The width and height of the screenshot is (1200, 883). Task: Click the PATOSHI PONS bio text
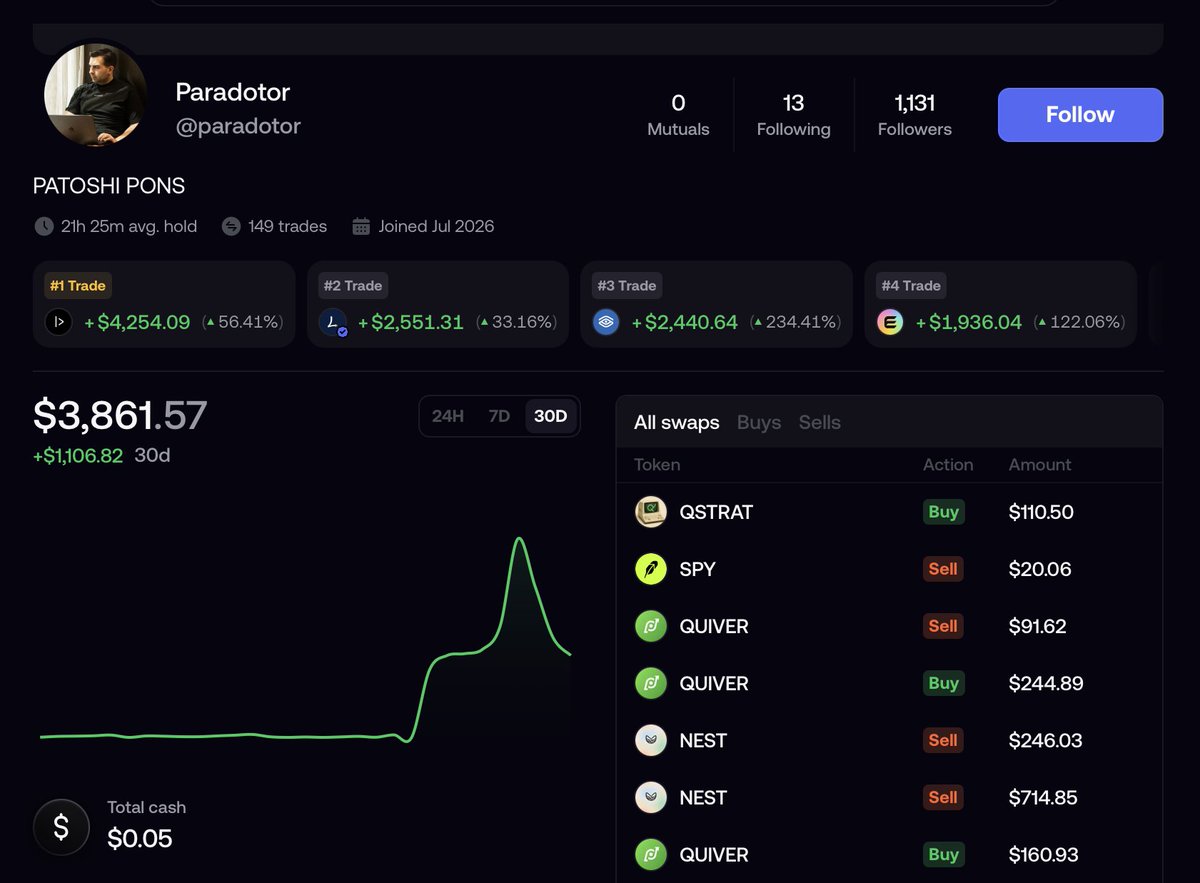pos(109,186)
